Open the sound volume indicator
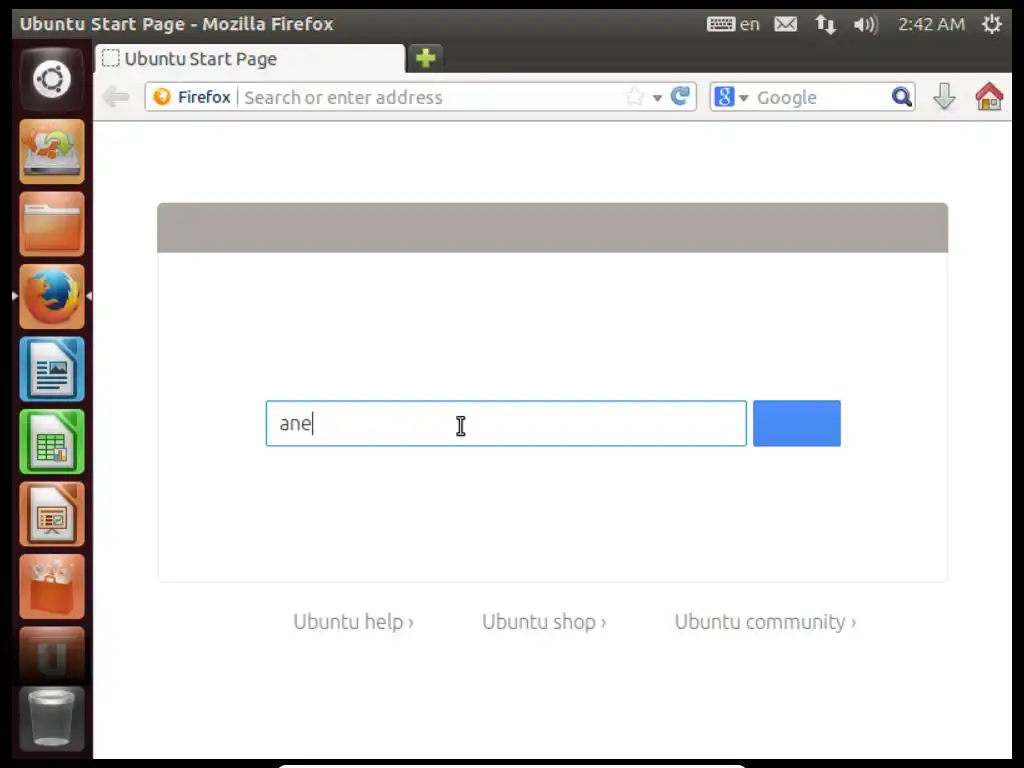 [865, 25]
